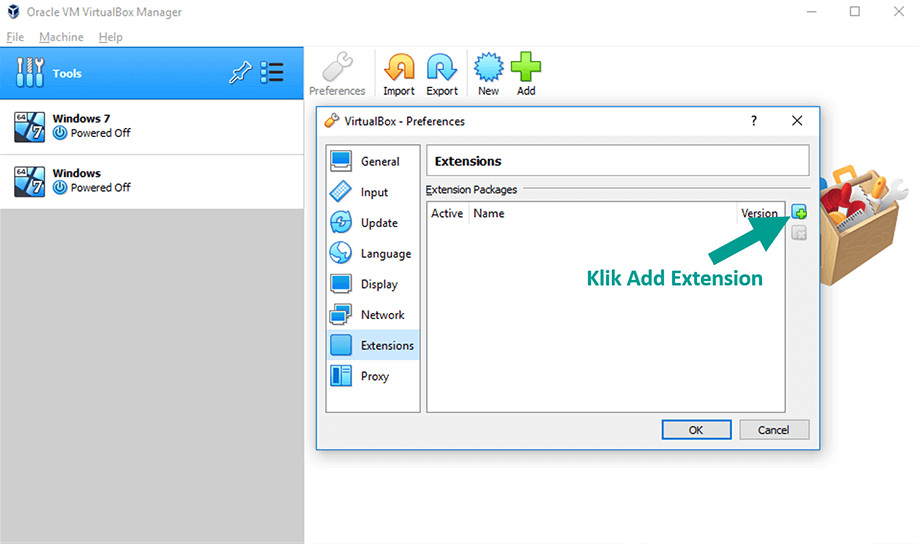This screenshot has height=544, width=920.
Task: Select the Windows 7 virtual machine
Action: click(x=152, y=127)
